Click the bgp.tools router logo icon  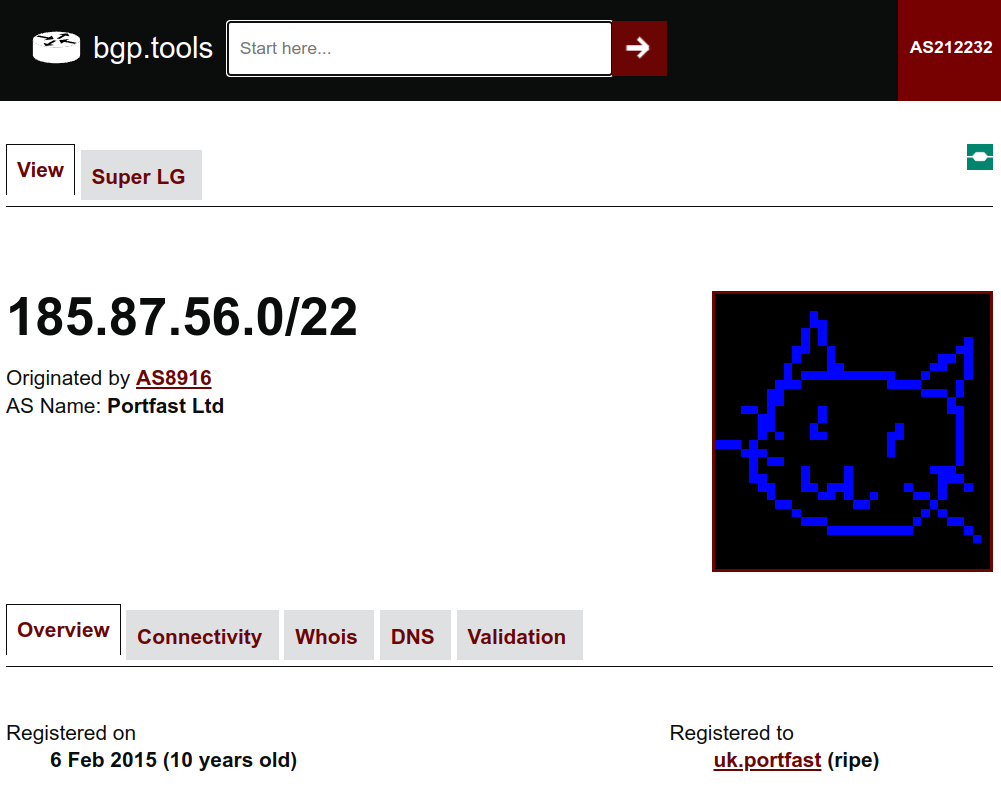pos(56,48)
